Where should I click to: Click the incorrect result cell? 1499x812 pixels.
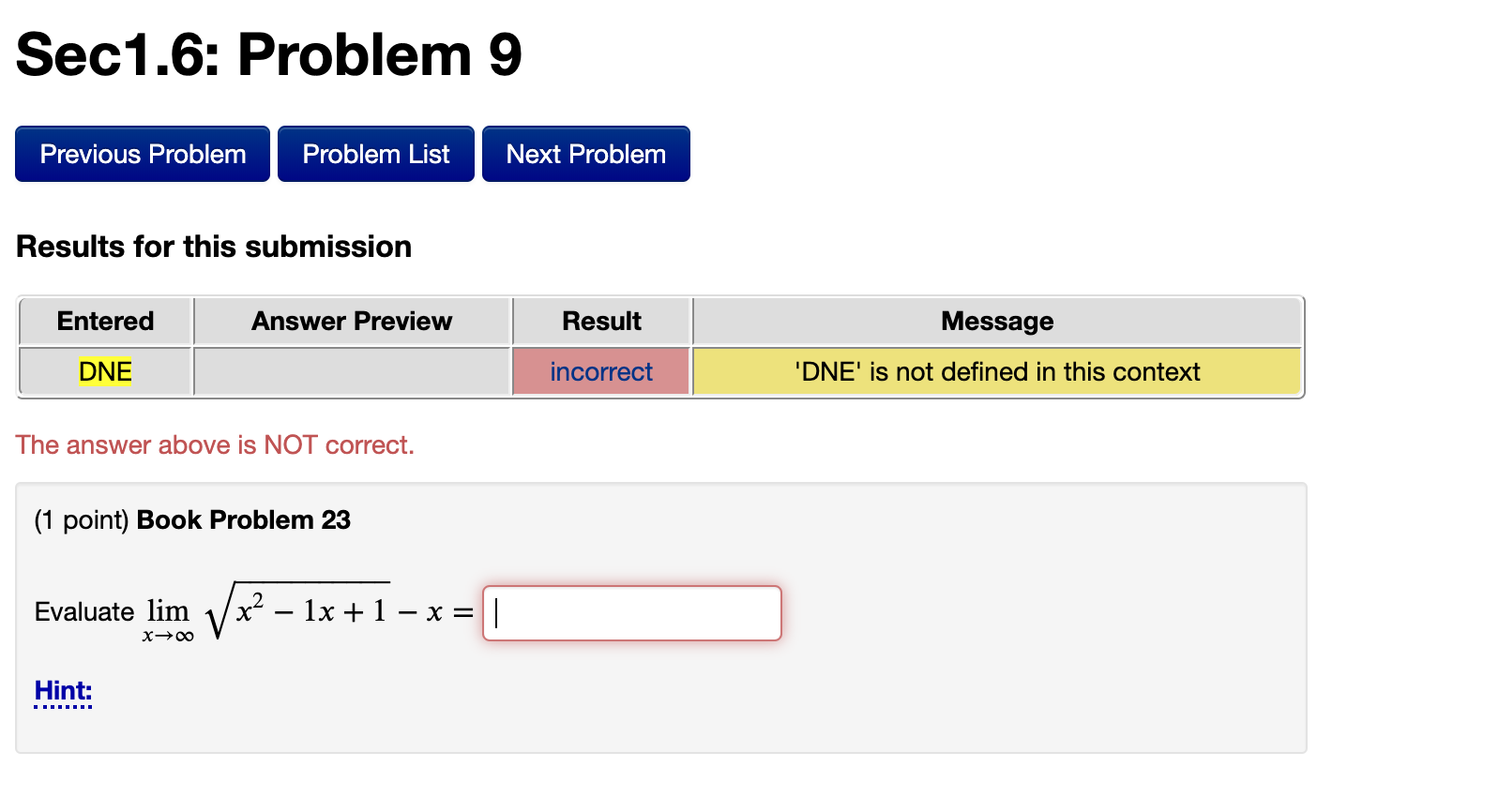(x=600, y=371)
